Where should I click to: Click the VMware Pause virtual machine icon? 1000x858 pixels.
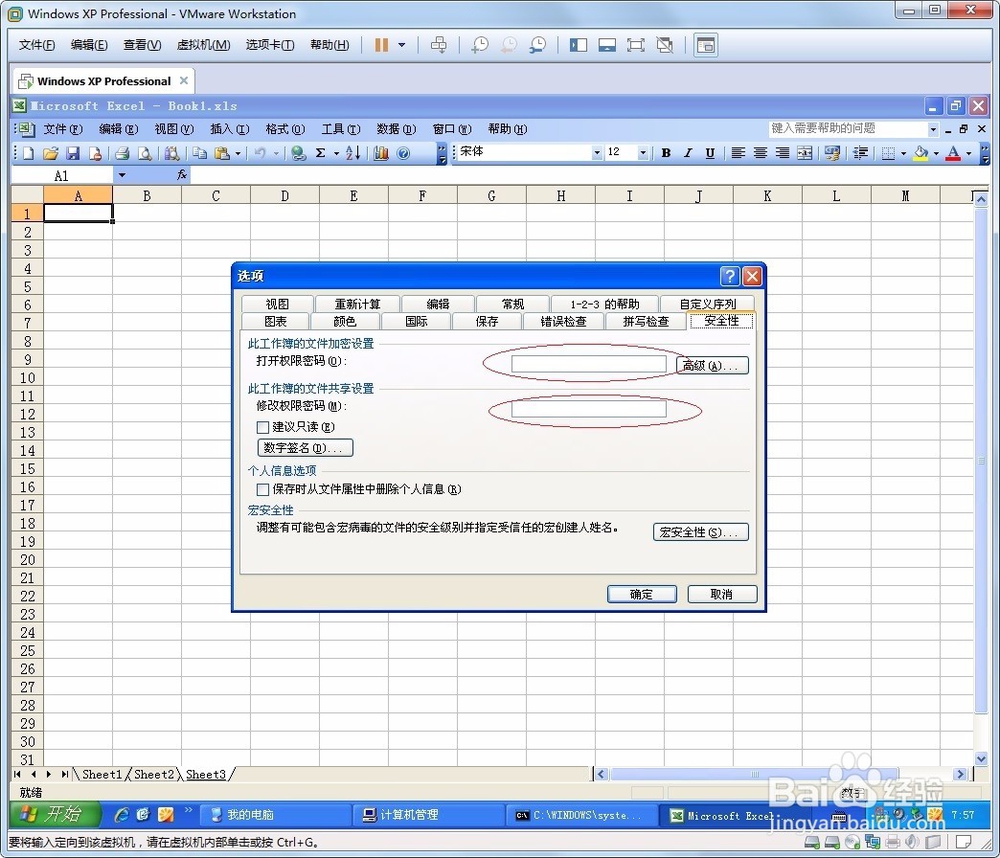[381, 45]
